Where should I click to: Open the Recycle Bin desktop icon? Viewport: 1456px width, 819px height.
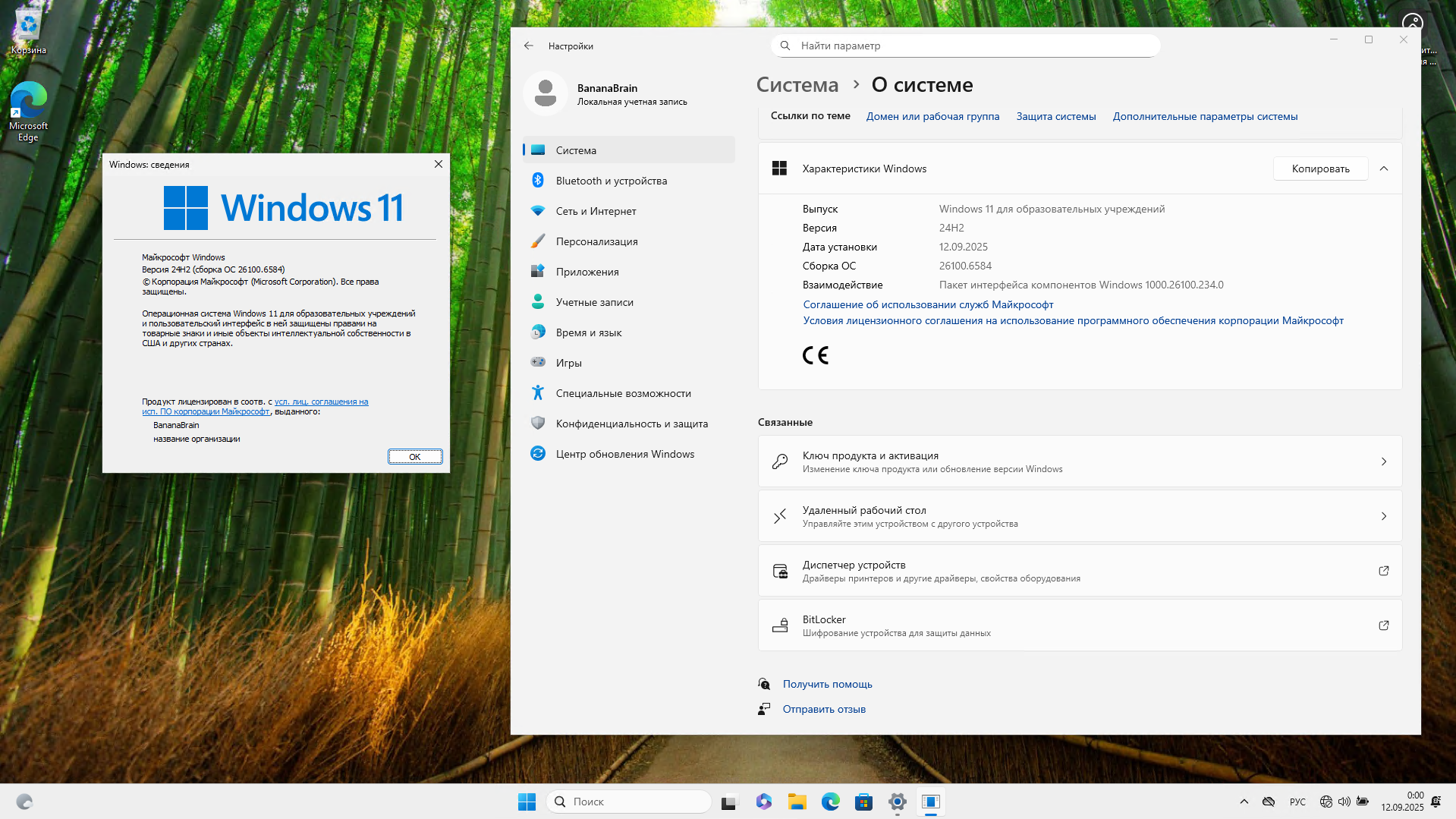[x=29, y=32]
